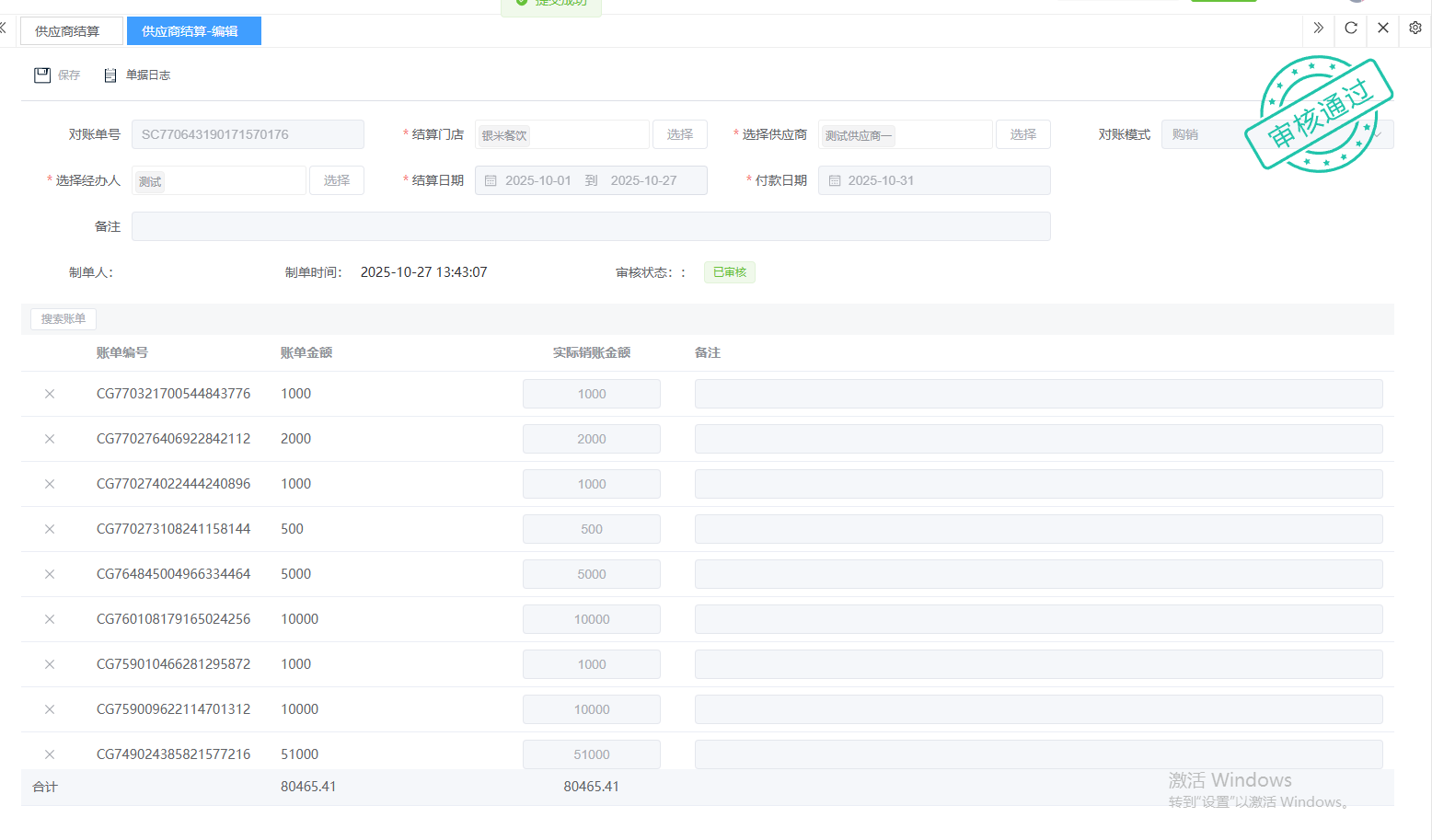This screenshot has height=840, width=1432.
Task: Remove bill row CG770321700544843776
Action: [50, 394]
